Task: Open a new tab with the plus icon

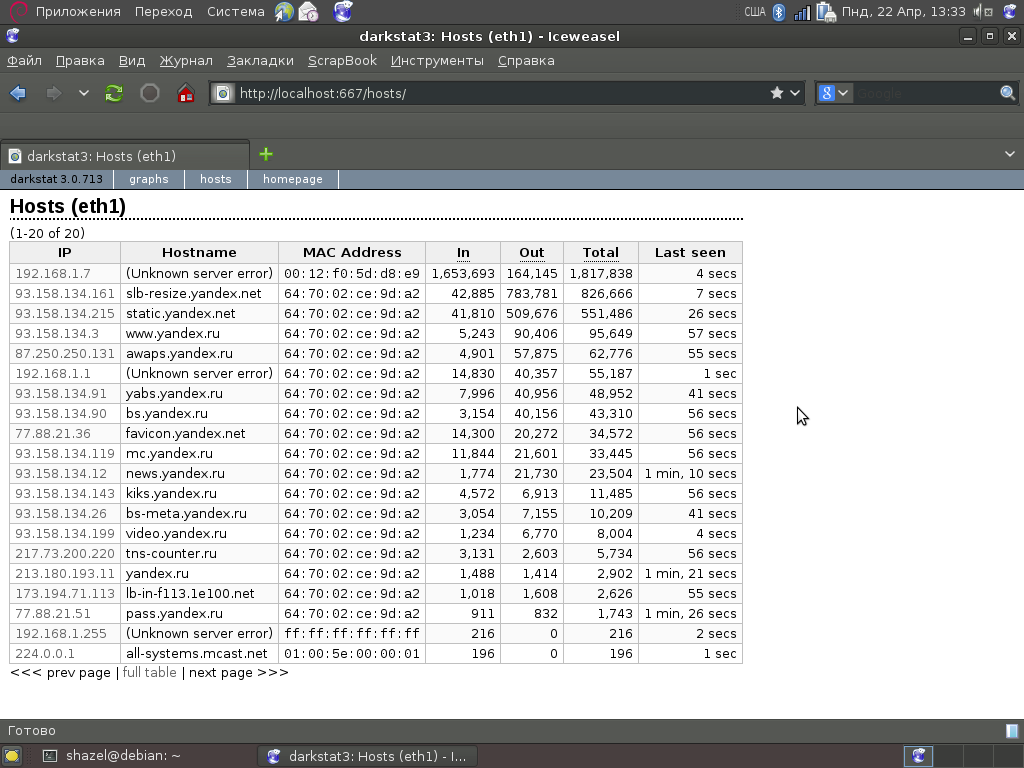Action: click(265, 154)
